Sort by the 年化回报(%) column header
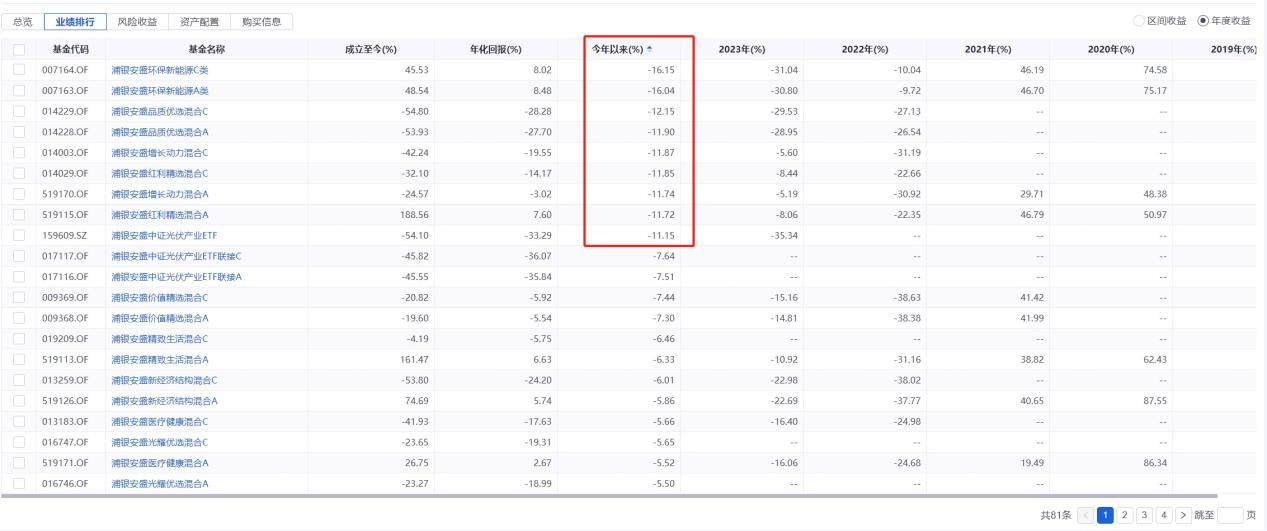1267x531 pixels. (x=496, y=49)
